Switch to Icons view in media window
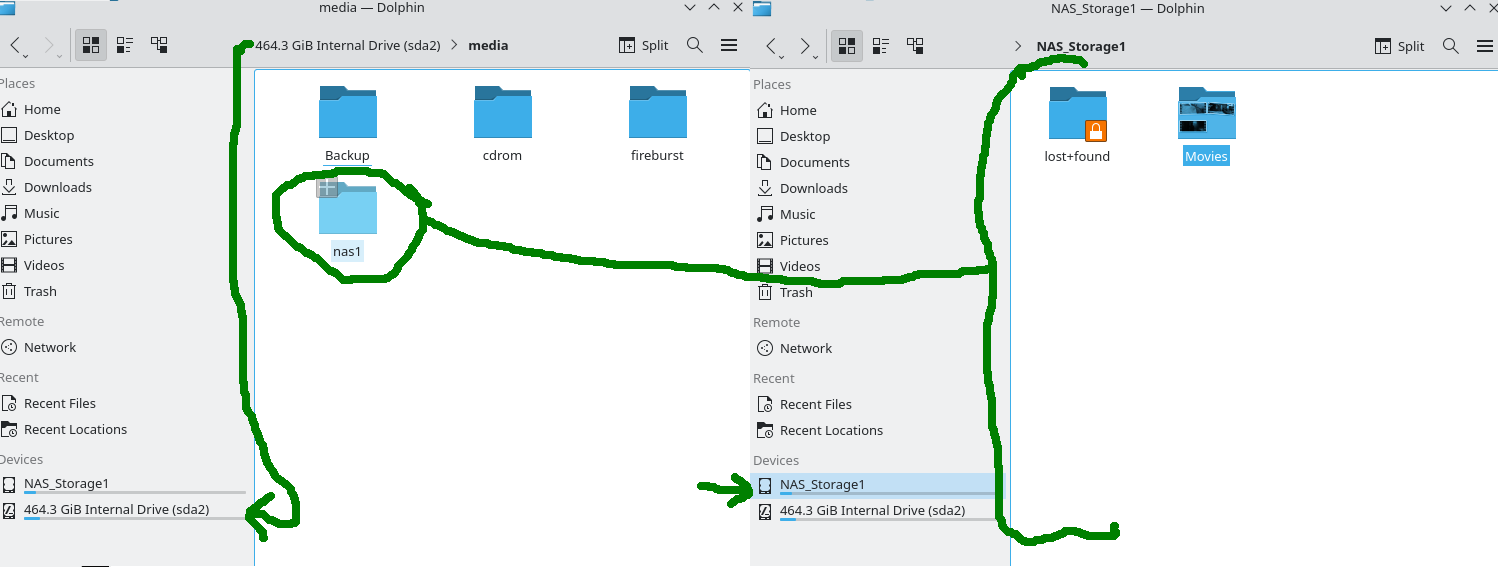Screen dimensions: 1498x567 pos(91,45)
